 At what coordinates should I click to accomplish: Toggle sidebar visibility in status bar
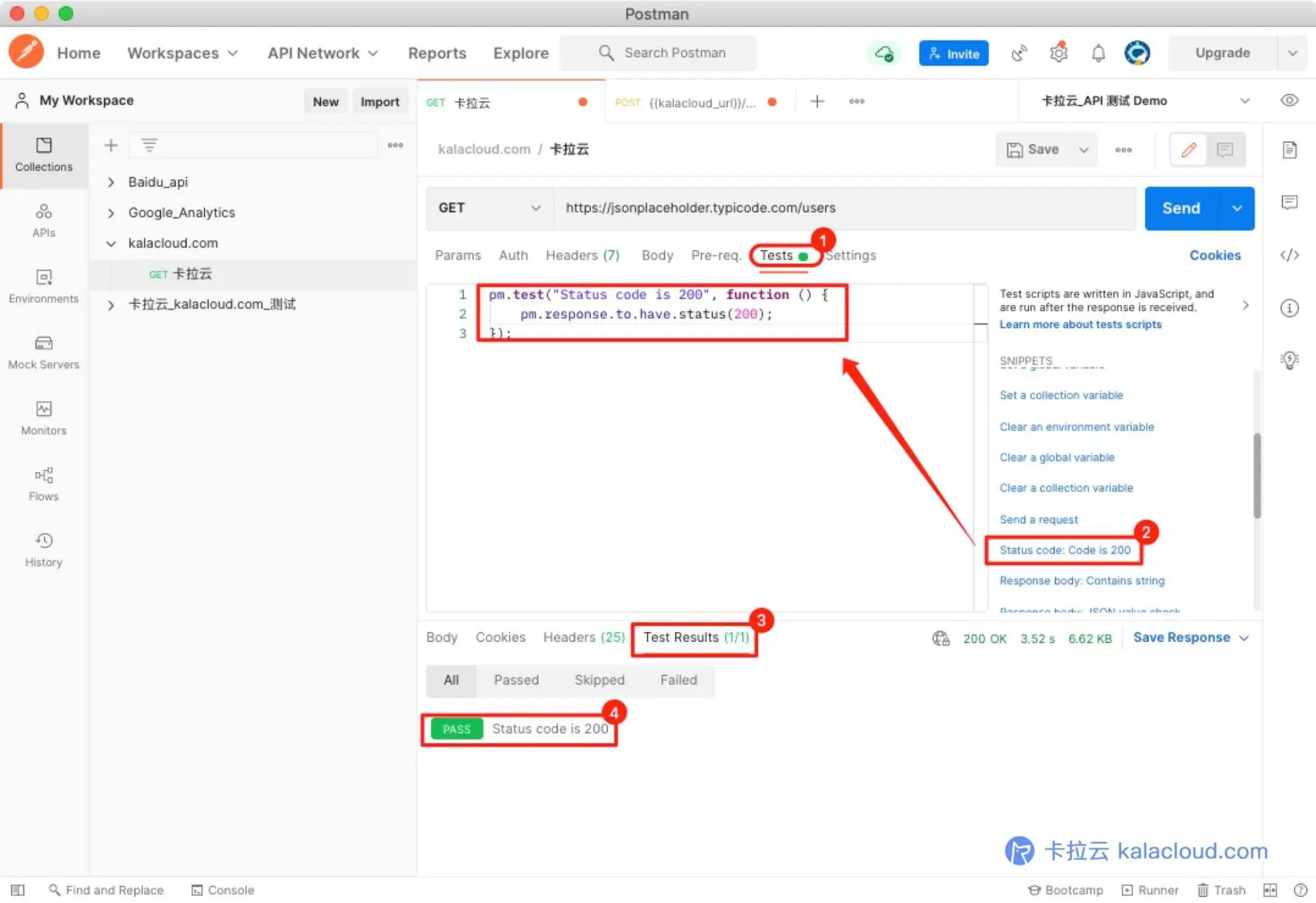[18, 890]
